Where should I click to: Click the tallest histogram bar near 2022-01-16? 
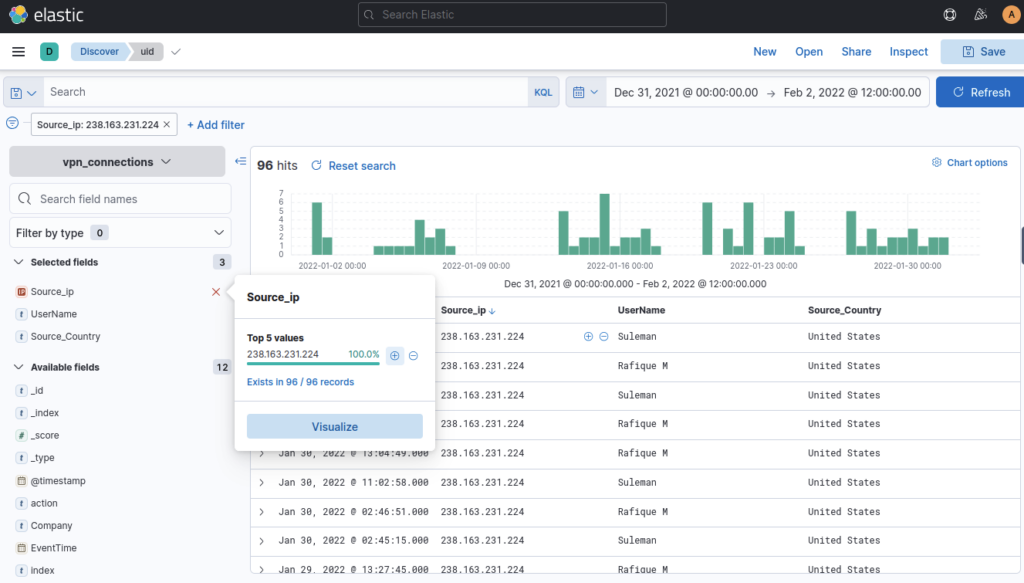pyautogui.click(x=605, y=224)
